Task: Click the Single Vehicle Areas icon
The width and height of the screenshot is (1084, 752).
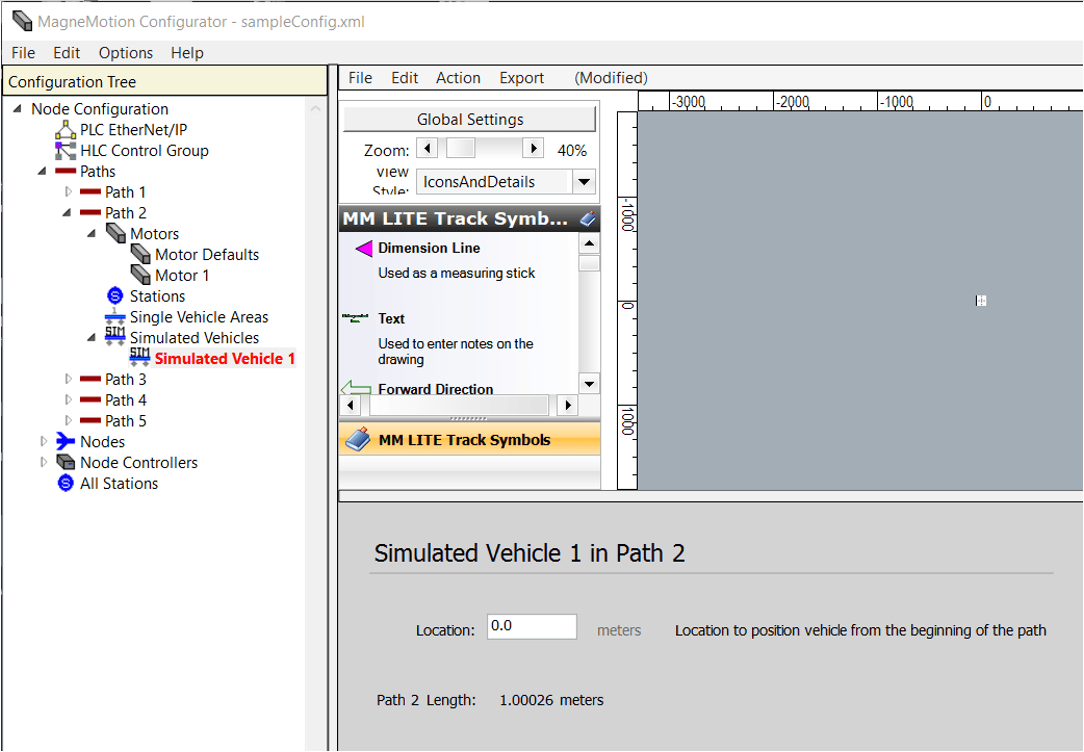Action: [115, 317]
